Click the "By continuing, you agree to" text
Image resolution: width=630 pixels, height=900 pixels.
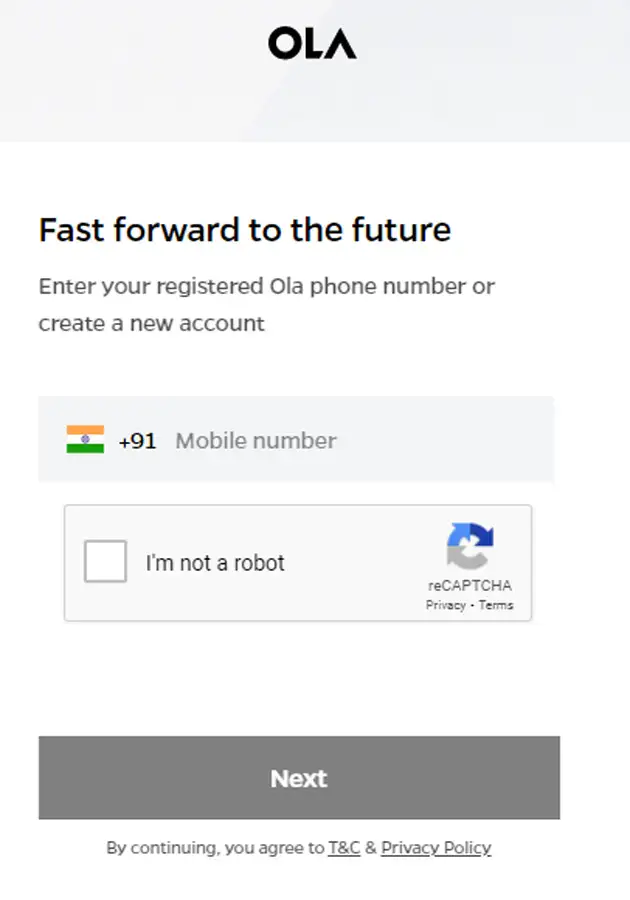pyautogui.click(x=215, y=848)
